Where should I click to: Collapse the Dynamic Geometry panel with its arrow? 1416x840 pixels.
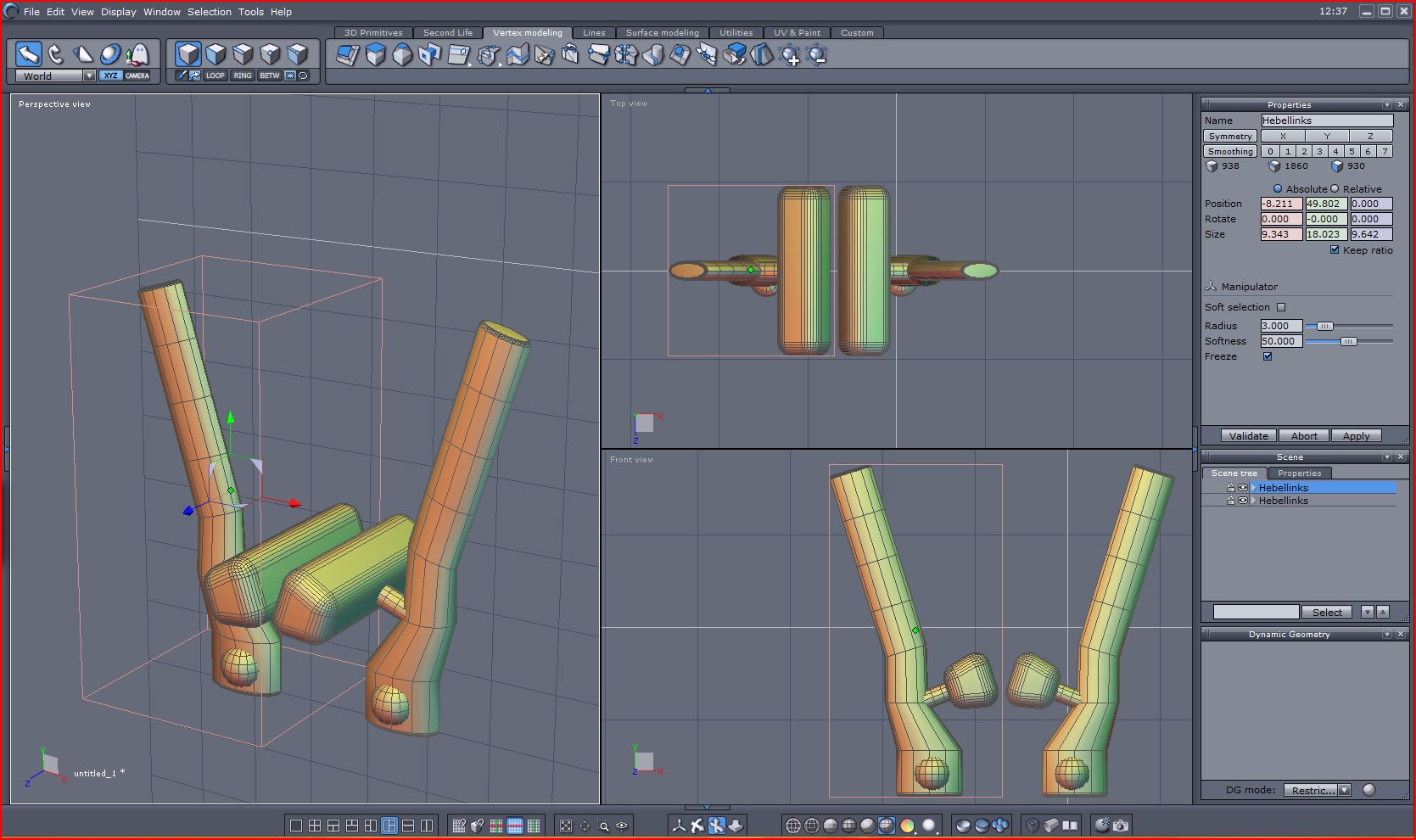(x=1387, y=634)
